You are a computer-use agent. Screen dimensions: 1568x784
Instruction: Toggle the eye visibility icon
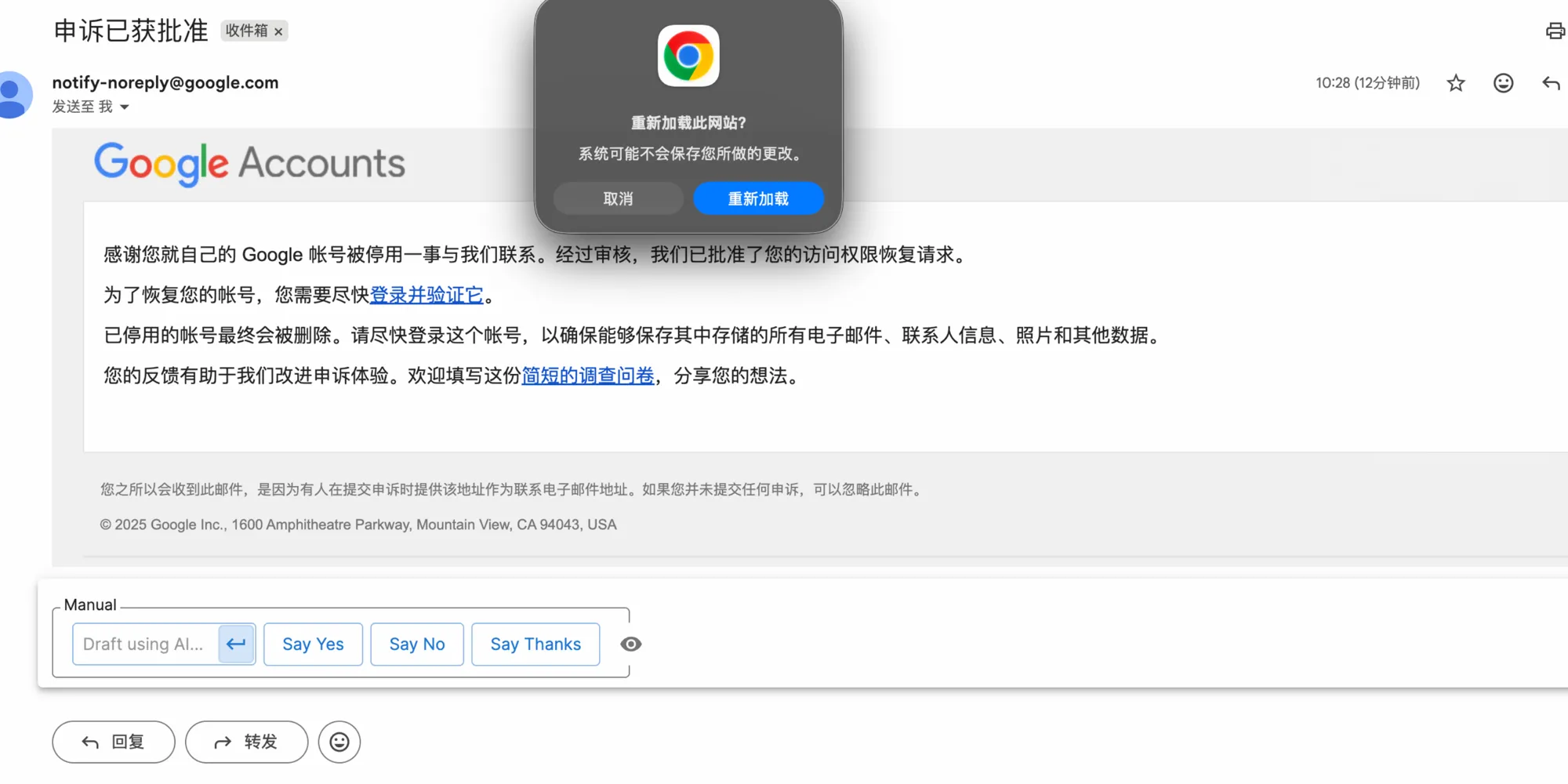pos(631,644)
